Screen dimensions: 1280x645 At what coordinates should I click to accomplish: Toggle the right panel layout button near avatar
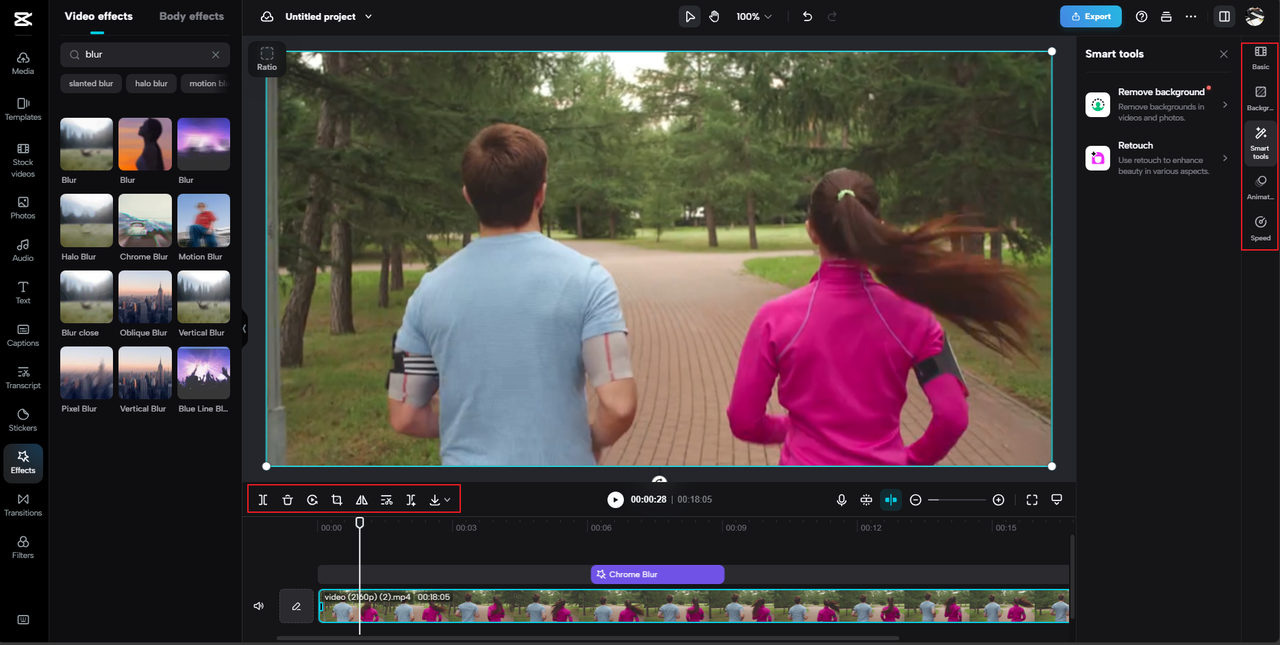coord(1224,17)
